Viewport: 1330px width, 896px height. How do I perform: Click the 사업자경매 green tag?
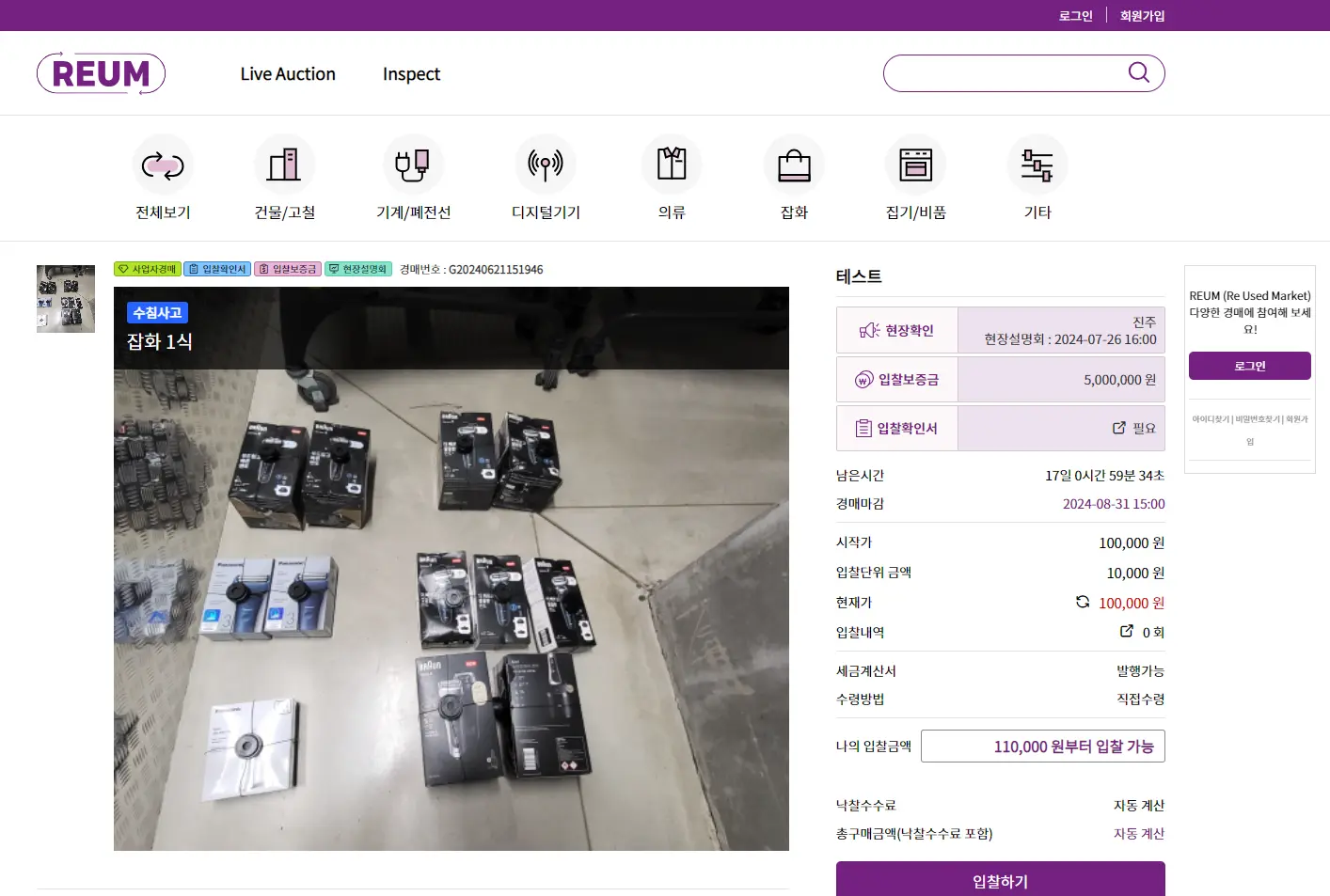[148, 269]
